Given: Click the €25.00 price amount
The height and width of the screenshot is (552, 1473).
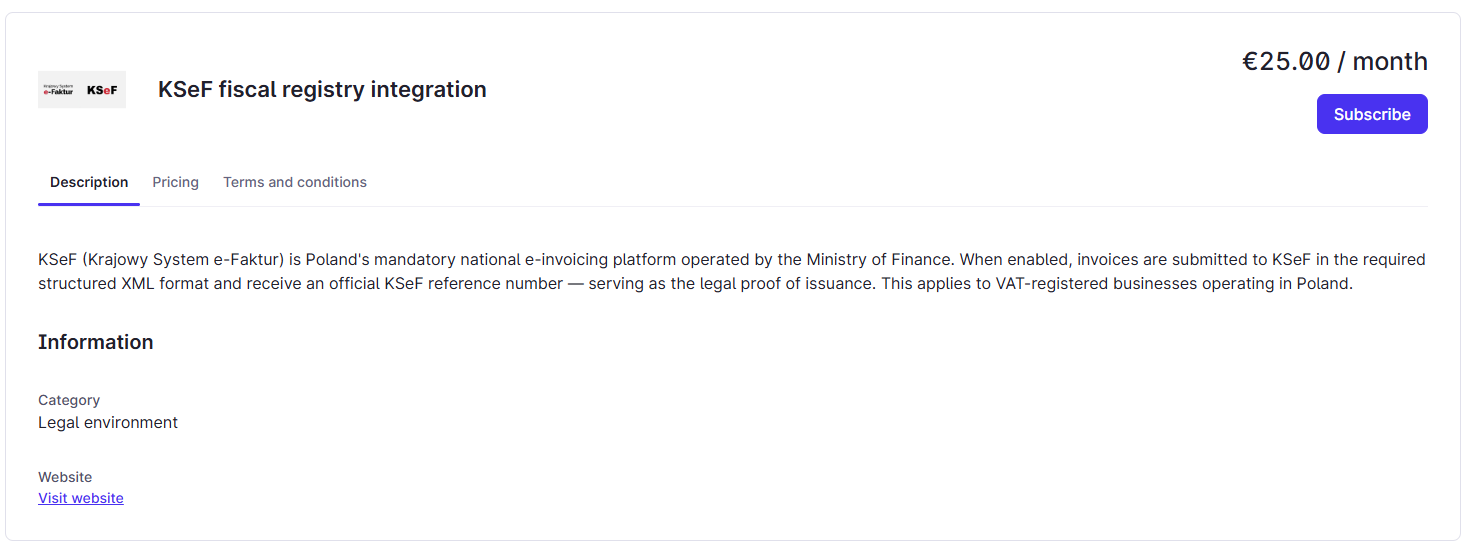Looking at the screenshot, I should point(1285,61).
